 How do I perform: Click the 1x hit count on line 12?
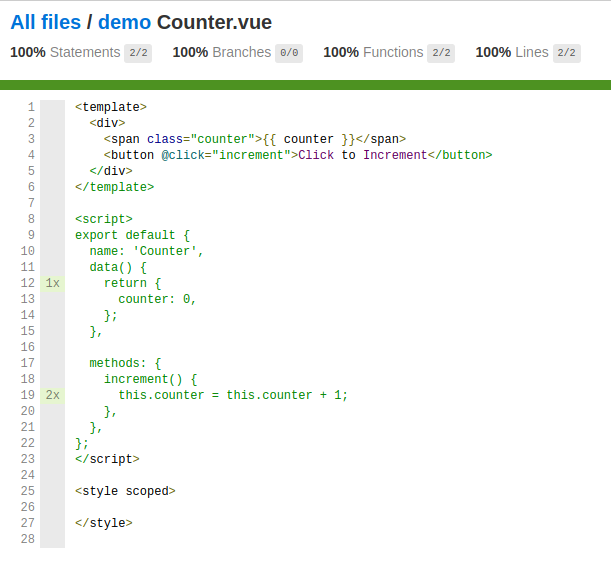[53, 283]
